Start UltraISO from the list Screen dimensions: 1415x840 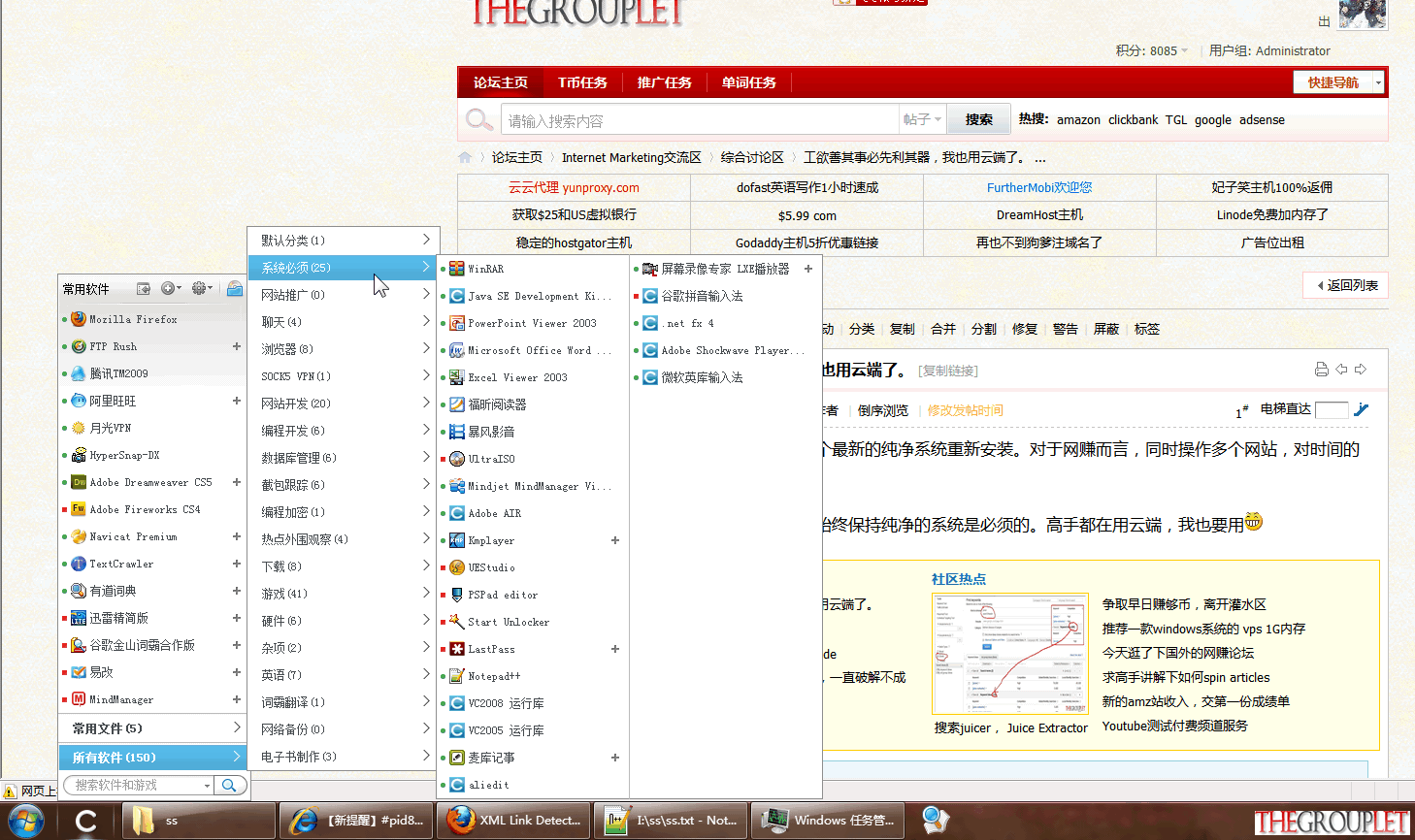pos(481,459)
